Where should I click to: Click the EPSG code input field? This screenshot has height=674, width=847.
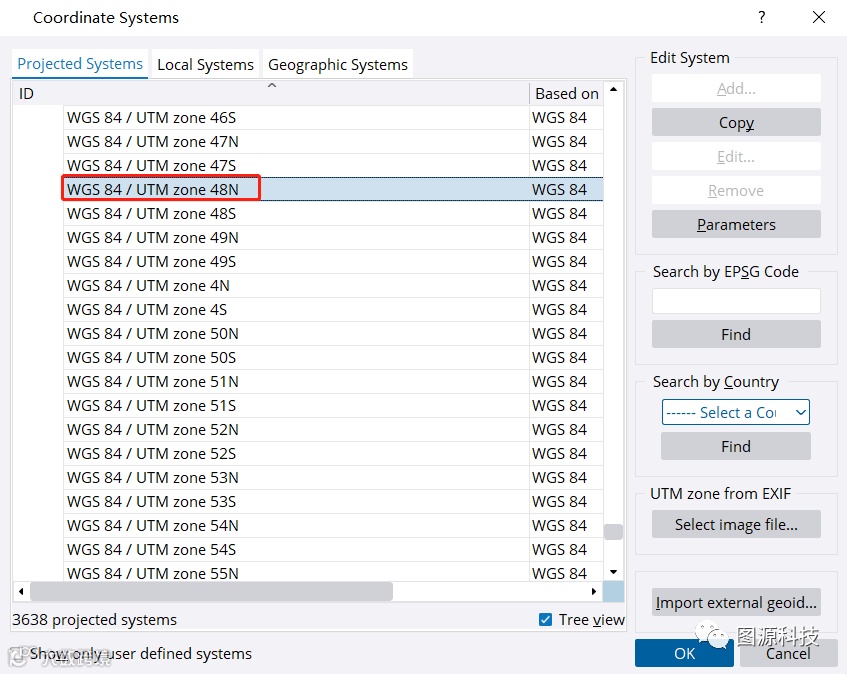(736, 300)
